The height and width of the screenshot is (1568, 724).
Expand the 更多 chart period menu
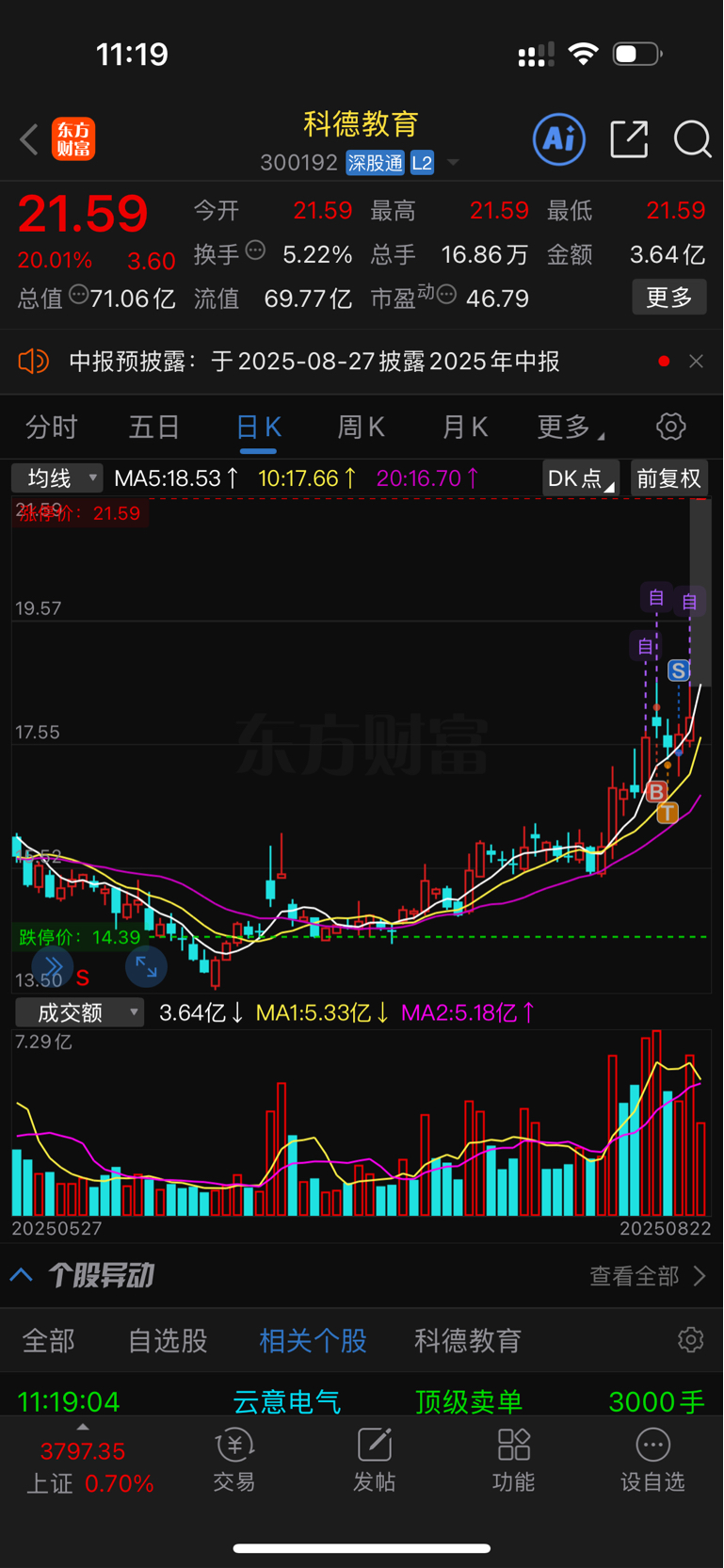click(571, 428)
